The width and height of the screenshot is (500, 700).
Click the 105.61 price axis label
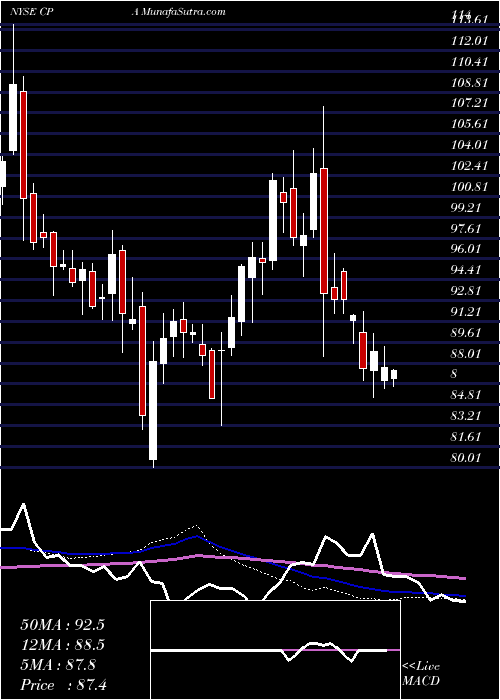[x=469, y=124]
